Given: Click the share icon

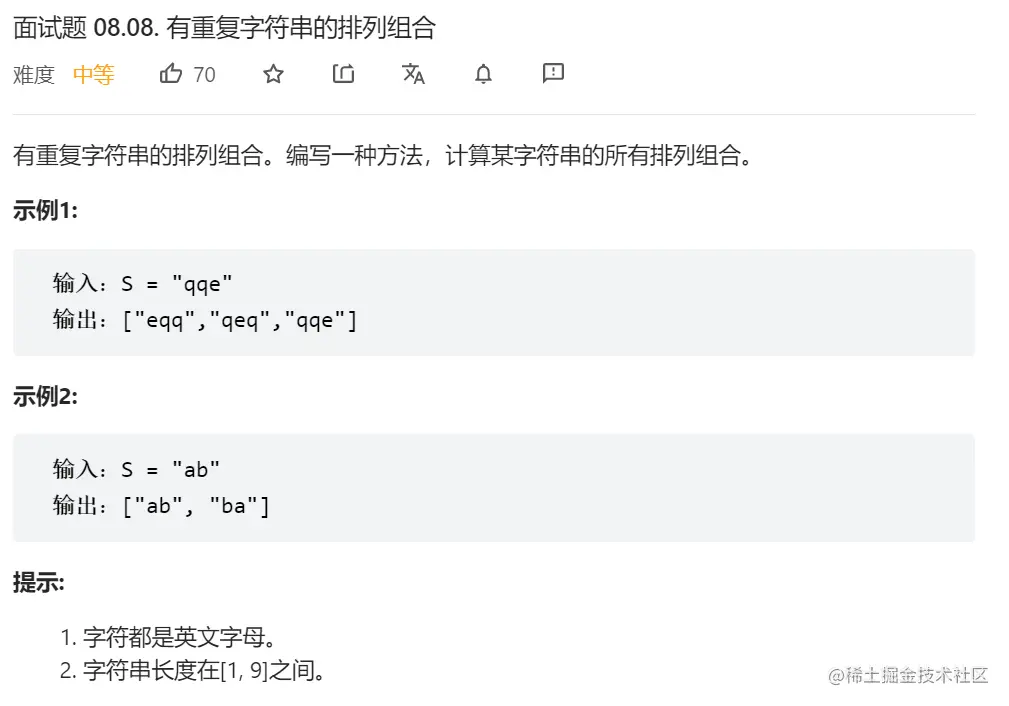Looking at the screenshot, I should [344, 74].
